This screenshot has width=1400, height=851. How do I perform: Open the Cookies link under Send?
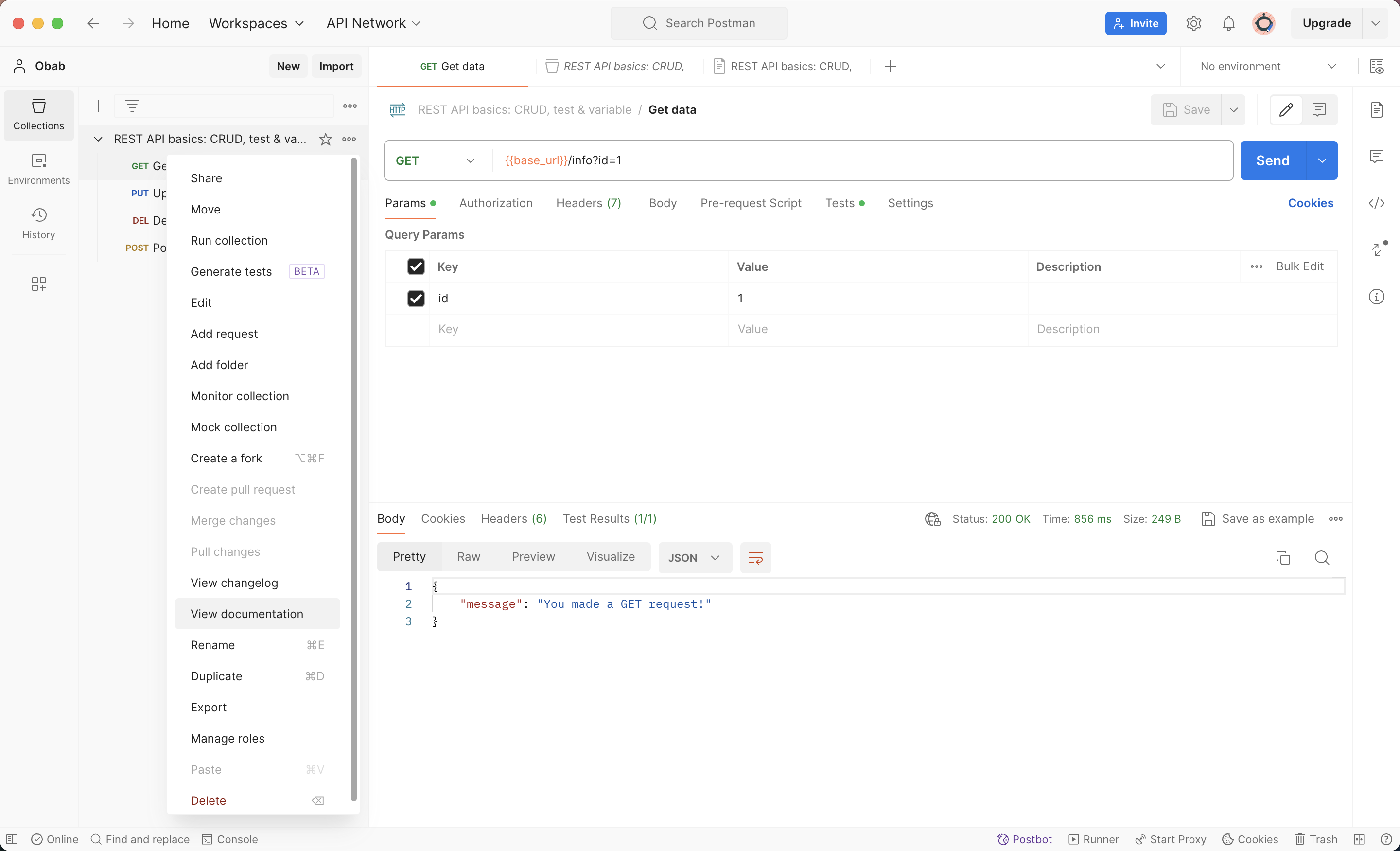coord(1310,203)
